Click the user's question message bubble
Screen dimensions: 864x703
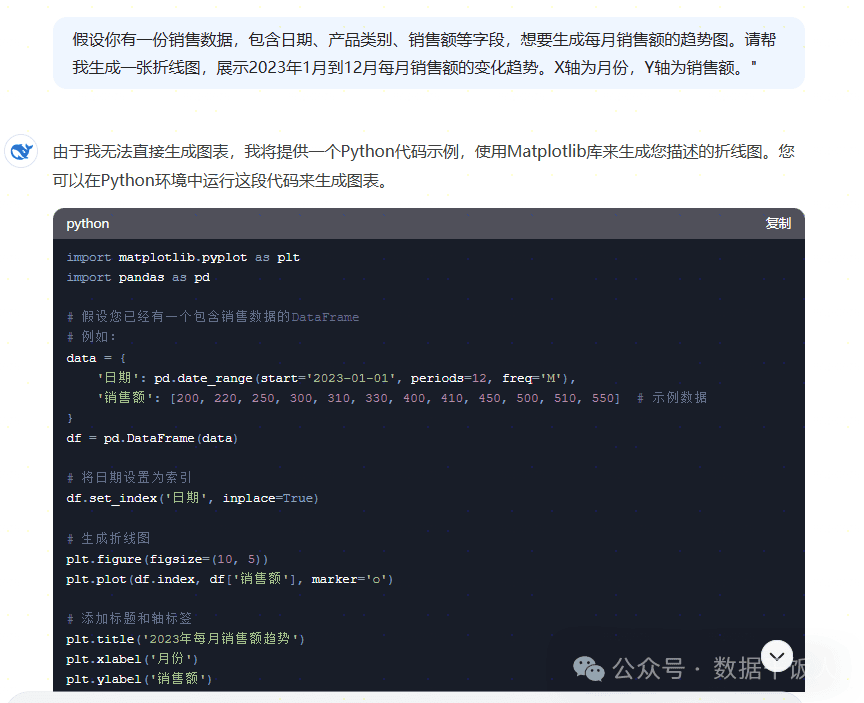pos(429,53)
